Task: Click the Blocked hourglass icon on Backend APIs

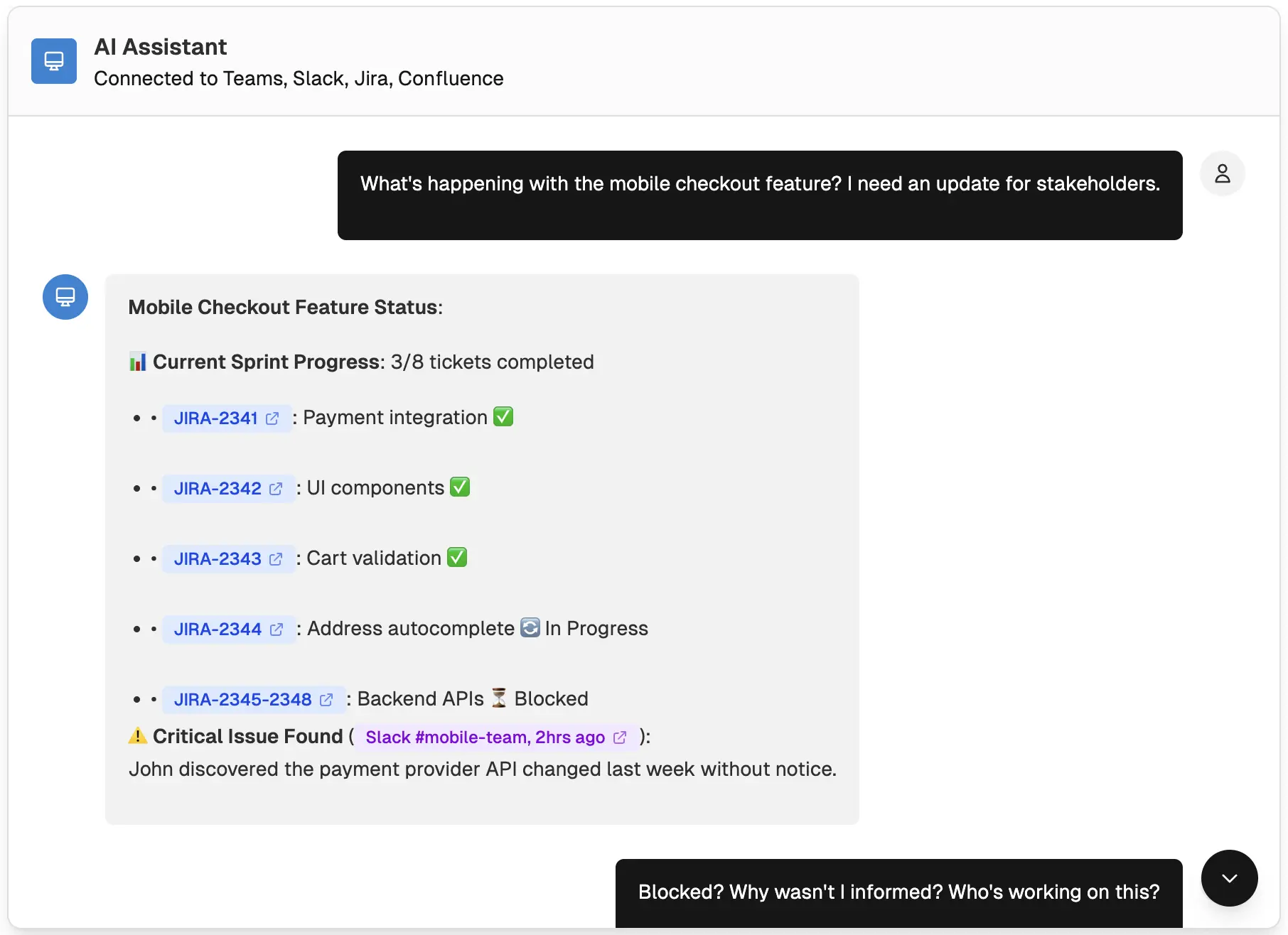Action: pos(499,698)
